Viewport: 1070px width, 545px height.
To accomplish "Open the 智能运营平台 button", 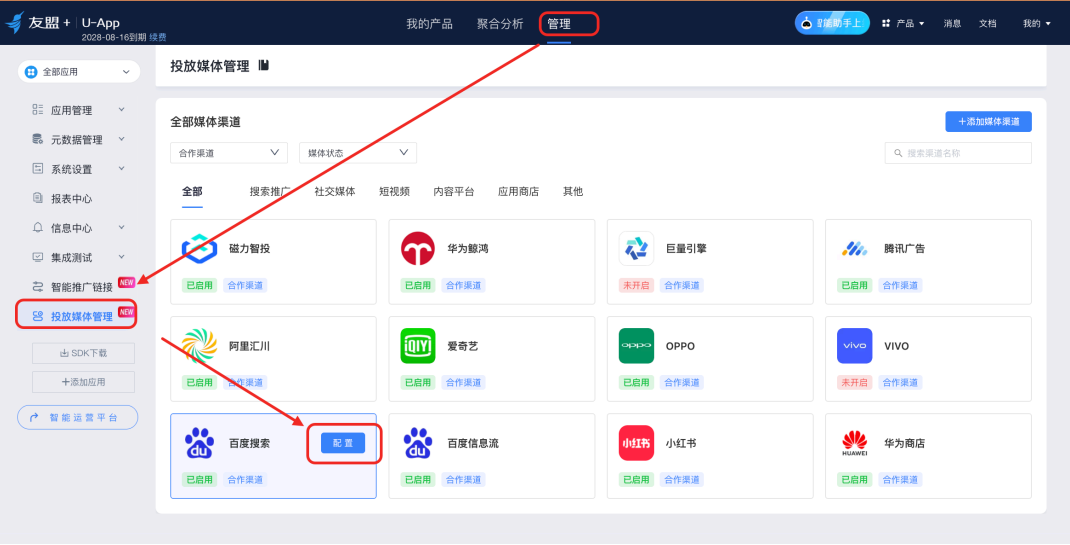I will tap(78, 417).
